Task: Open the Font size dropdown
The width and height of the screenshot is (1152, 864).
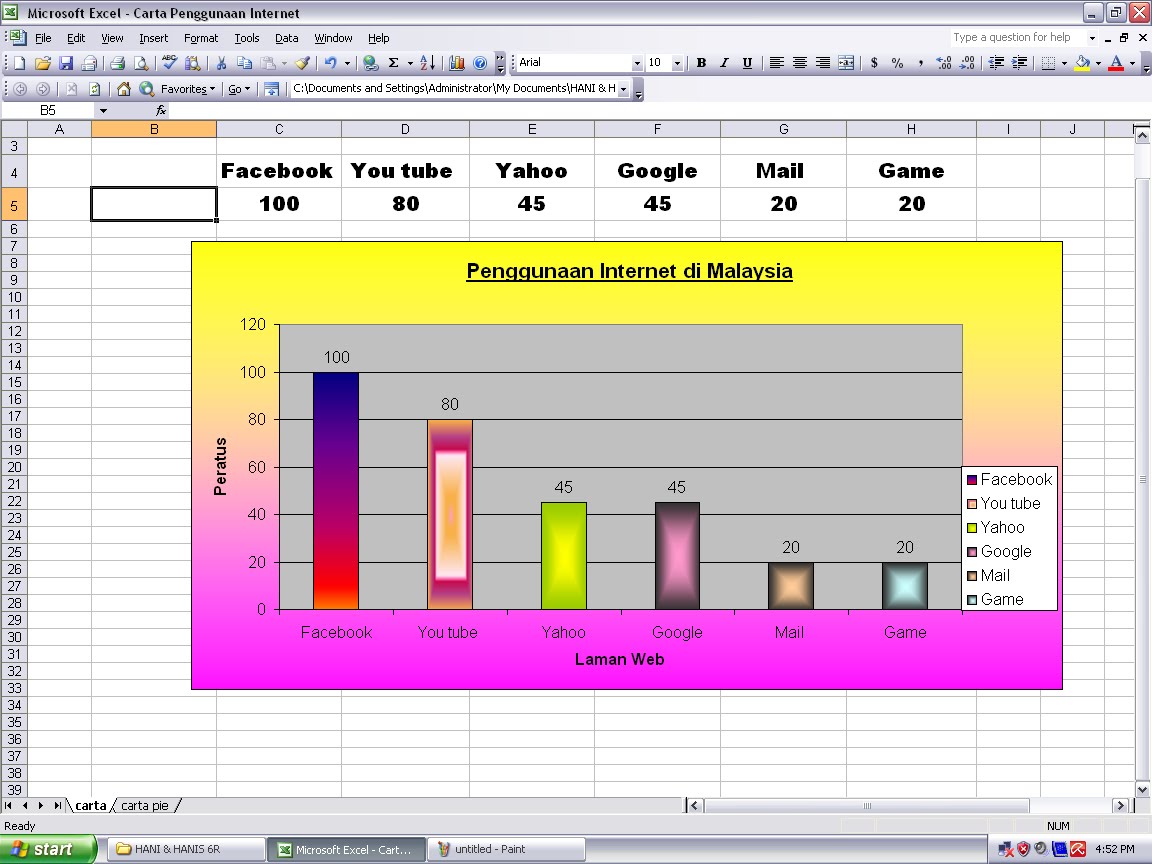Action: click(677, 63)
